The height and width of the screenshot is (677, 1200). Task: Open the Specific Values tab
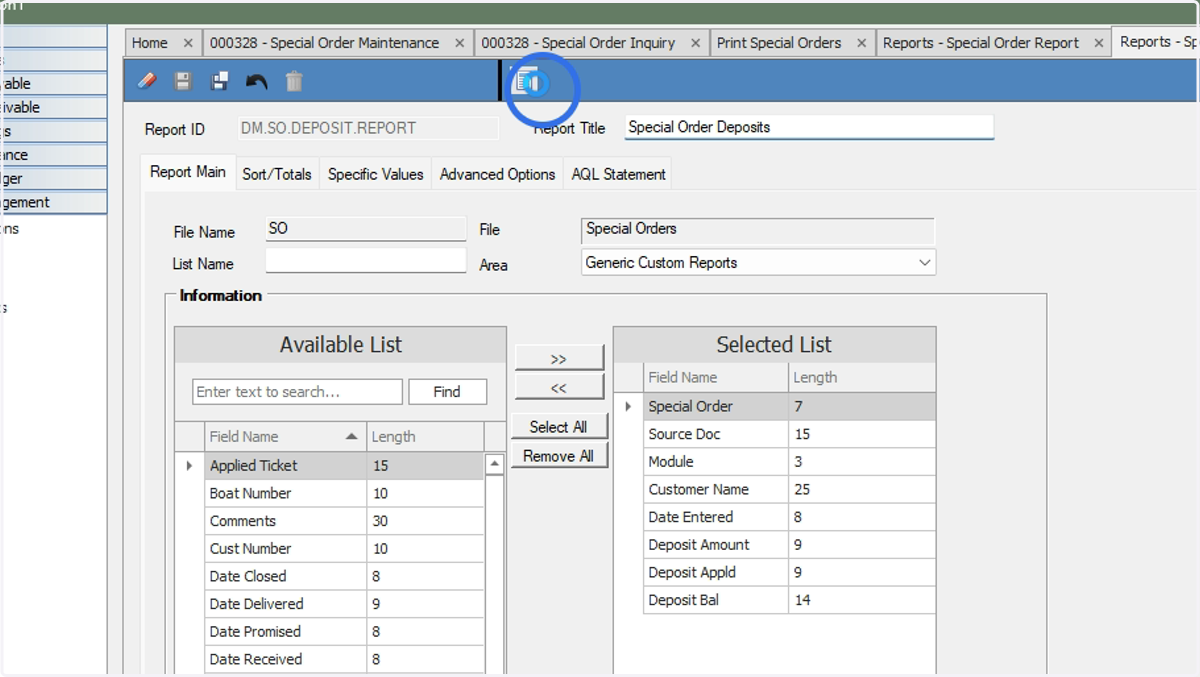(x=376, y=174)
